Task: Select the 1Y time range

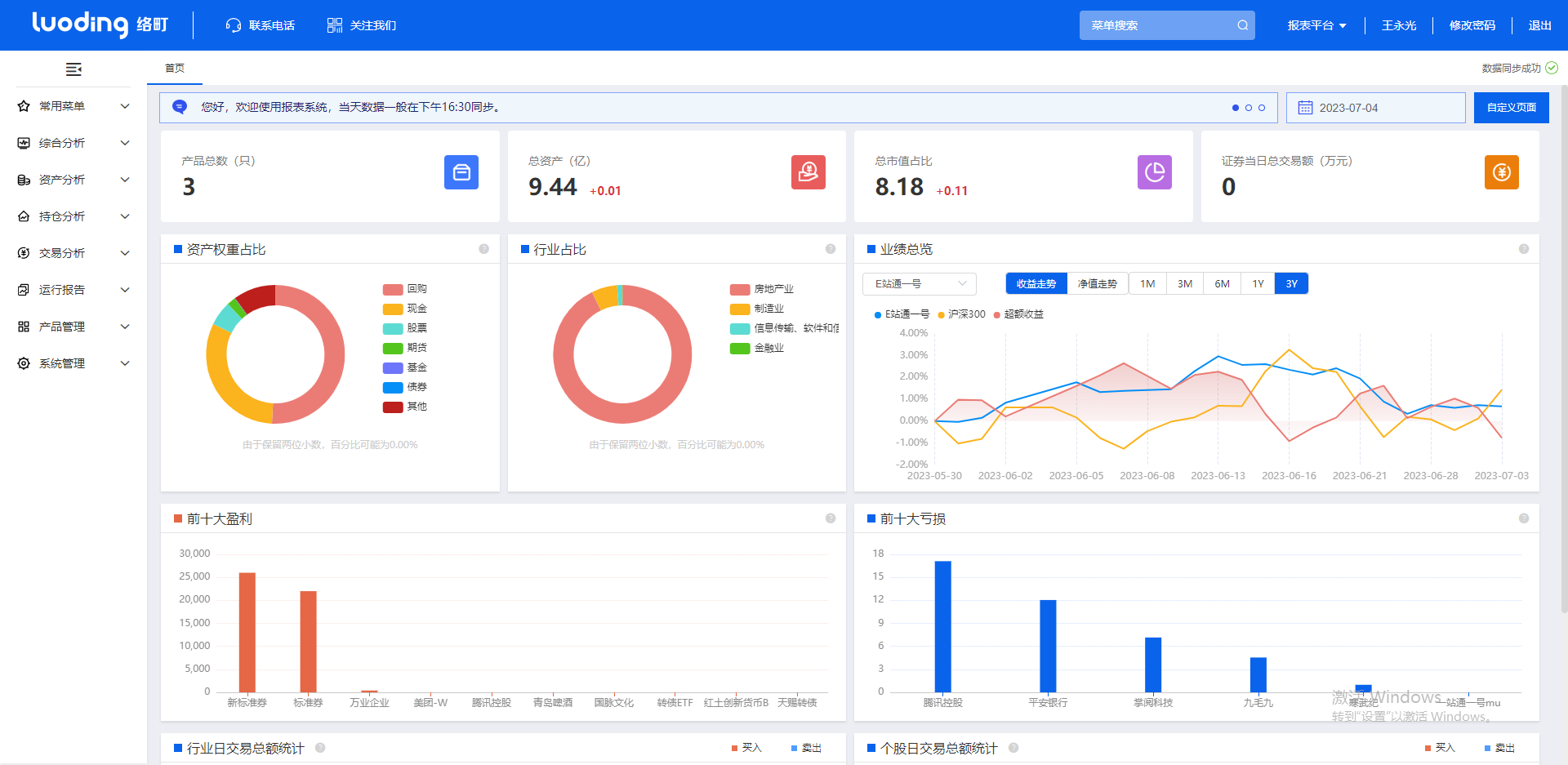Action: [1258, 283]
